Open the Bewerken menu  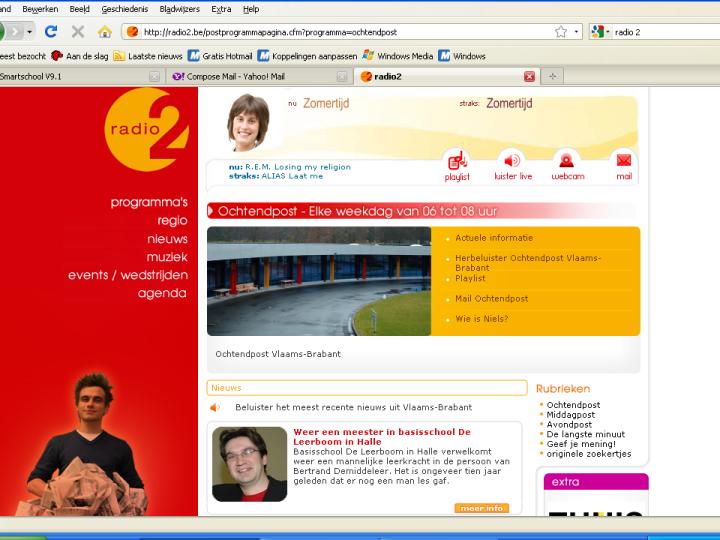(40, 9)
